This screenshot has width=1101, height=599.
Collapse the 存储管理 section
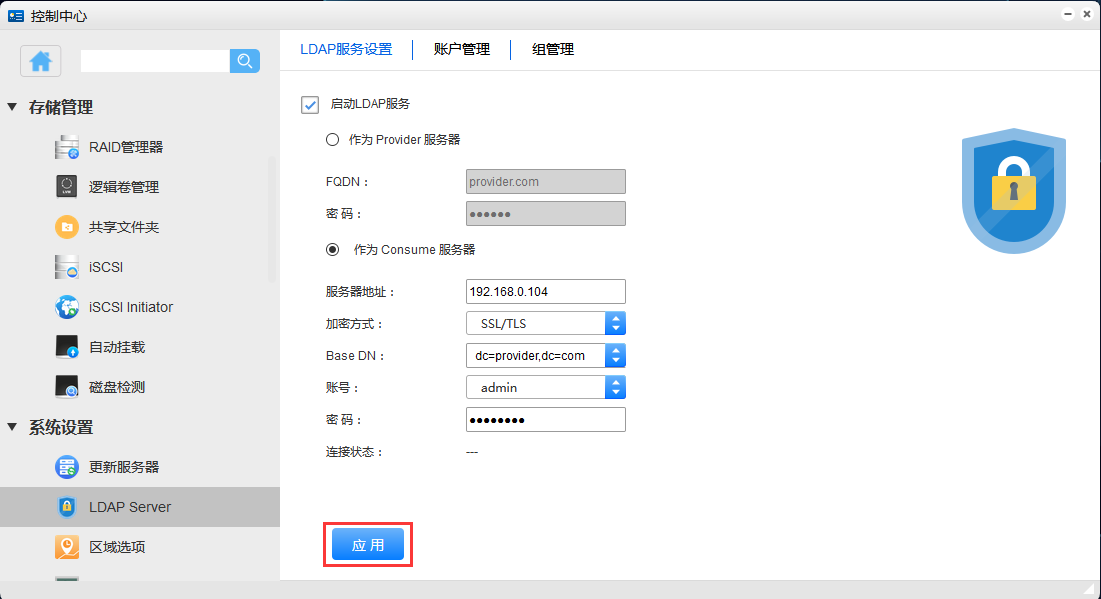tap(13, 107)
